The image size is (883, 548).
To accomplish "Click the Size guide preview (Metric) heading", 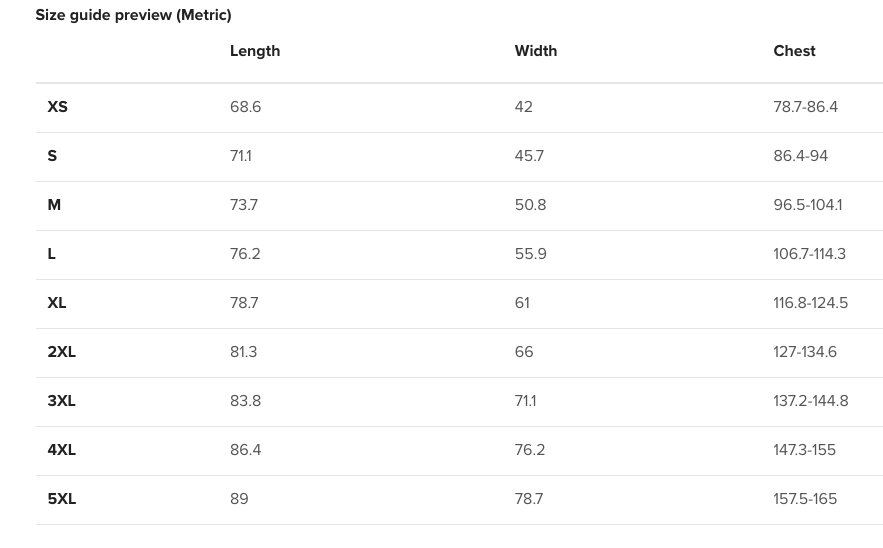I will [x=133, y=15].
